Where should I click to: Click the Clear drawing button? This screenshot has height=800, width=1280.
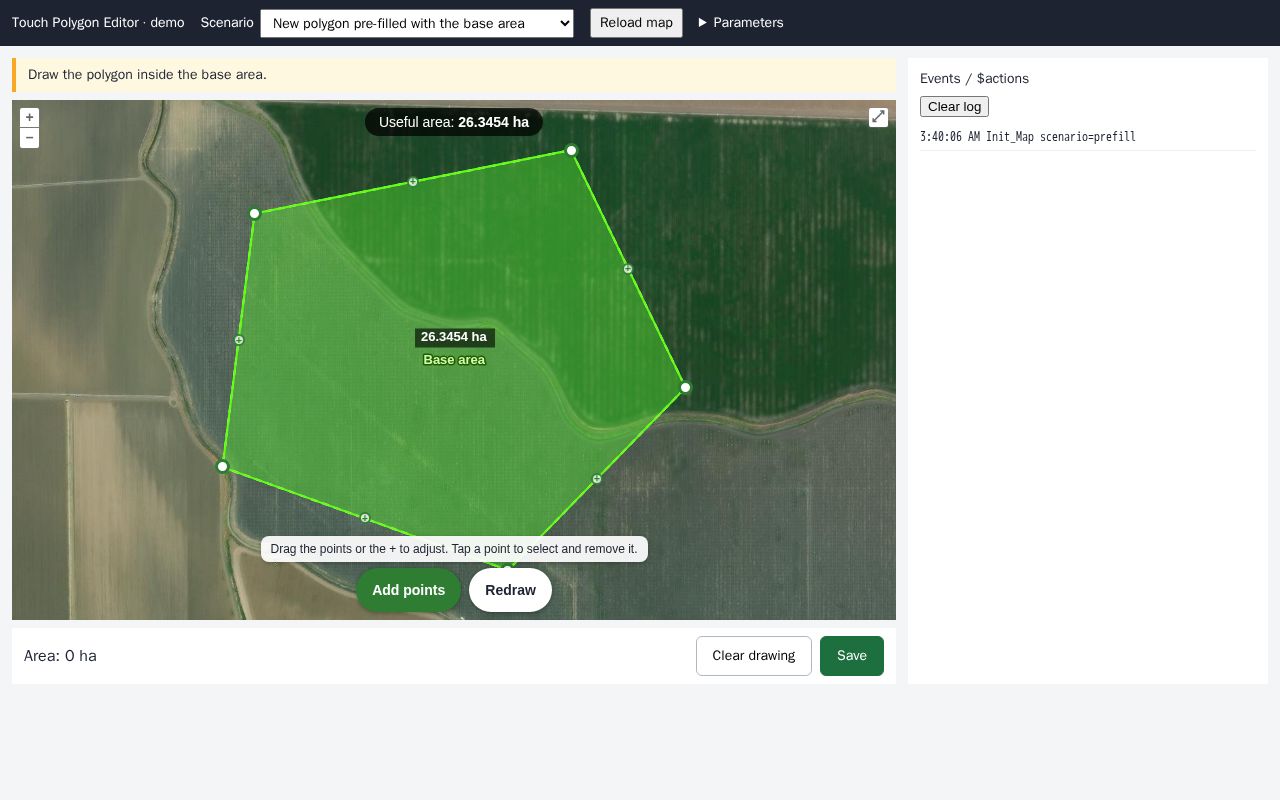754,656
